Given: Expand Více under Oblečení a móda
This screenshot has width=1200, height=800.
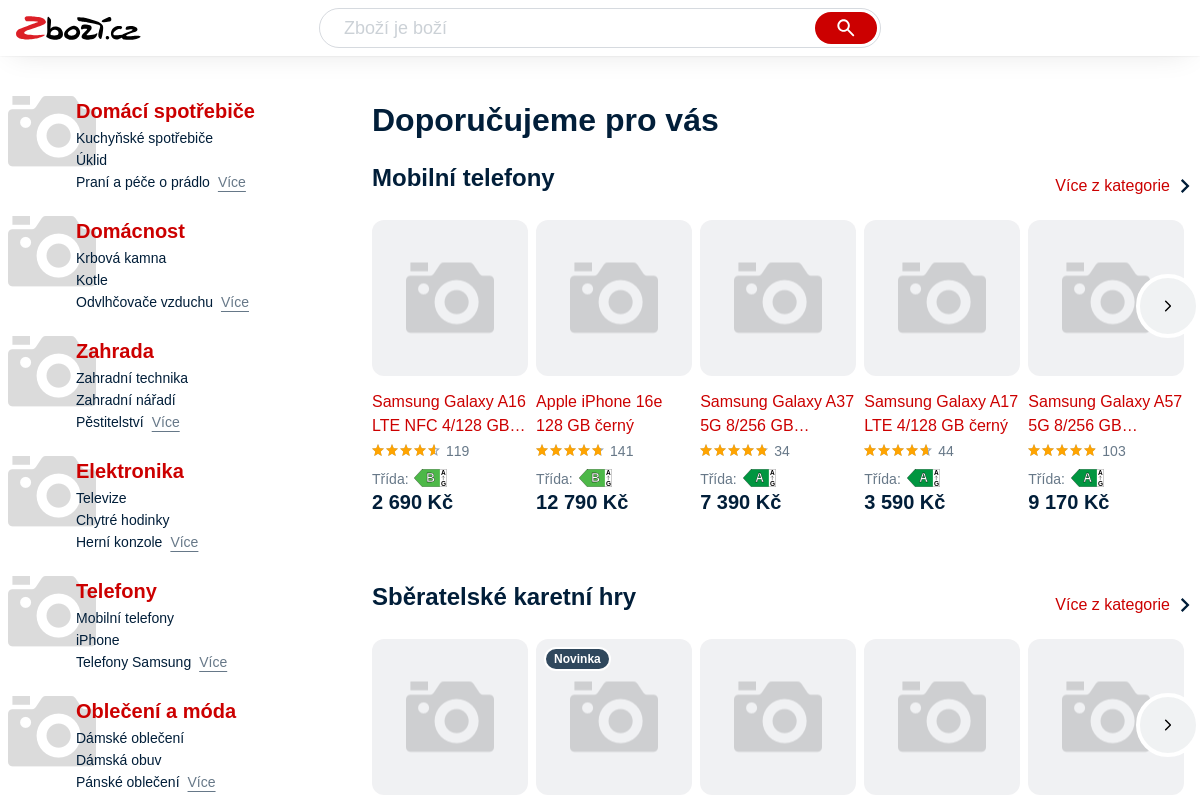Looking at the screenshot, I should pyautogui.click(x=201, y=782).
